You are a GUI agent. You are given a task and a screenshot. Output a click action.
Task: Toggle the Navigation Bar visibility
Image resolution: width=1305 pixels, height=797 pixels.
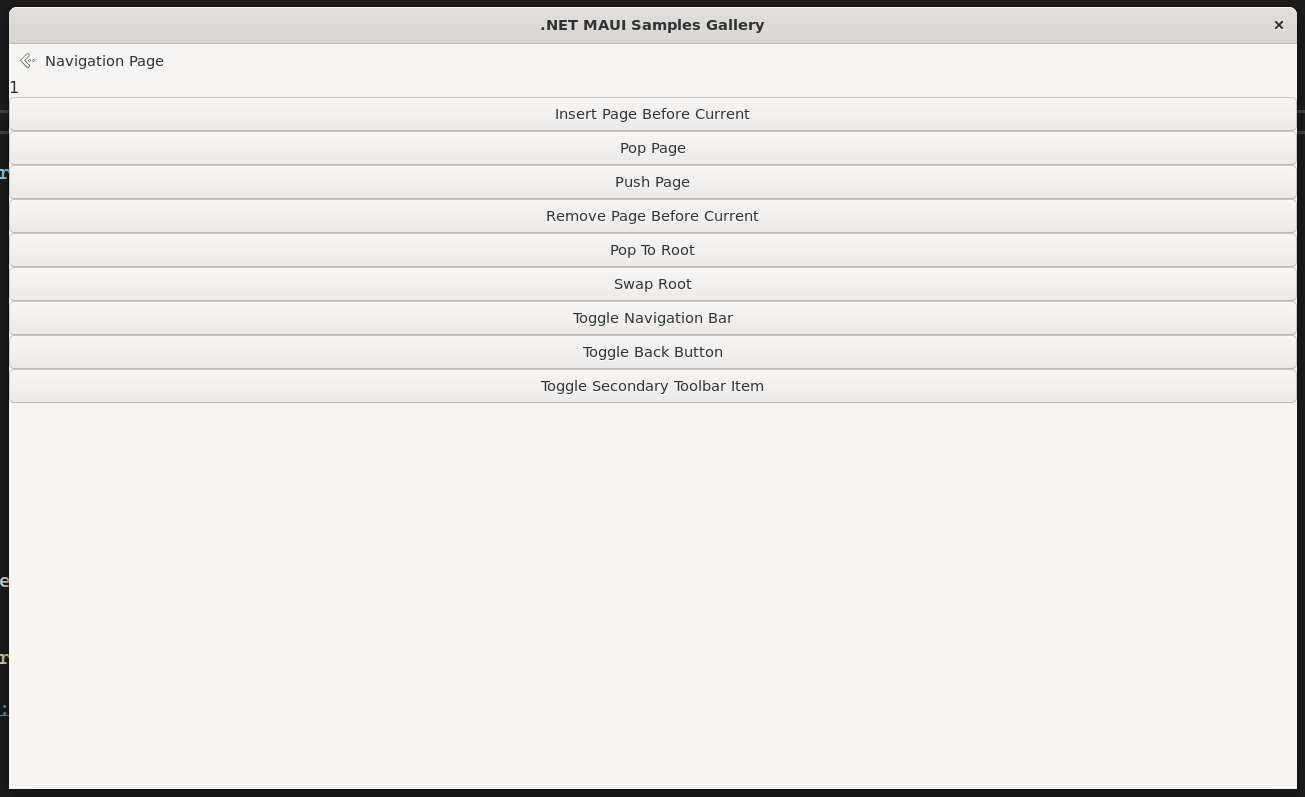[652, 318]
